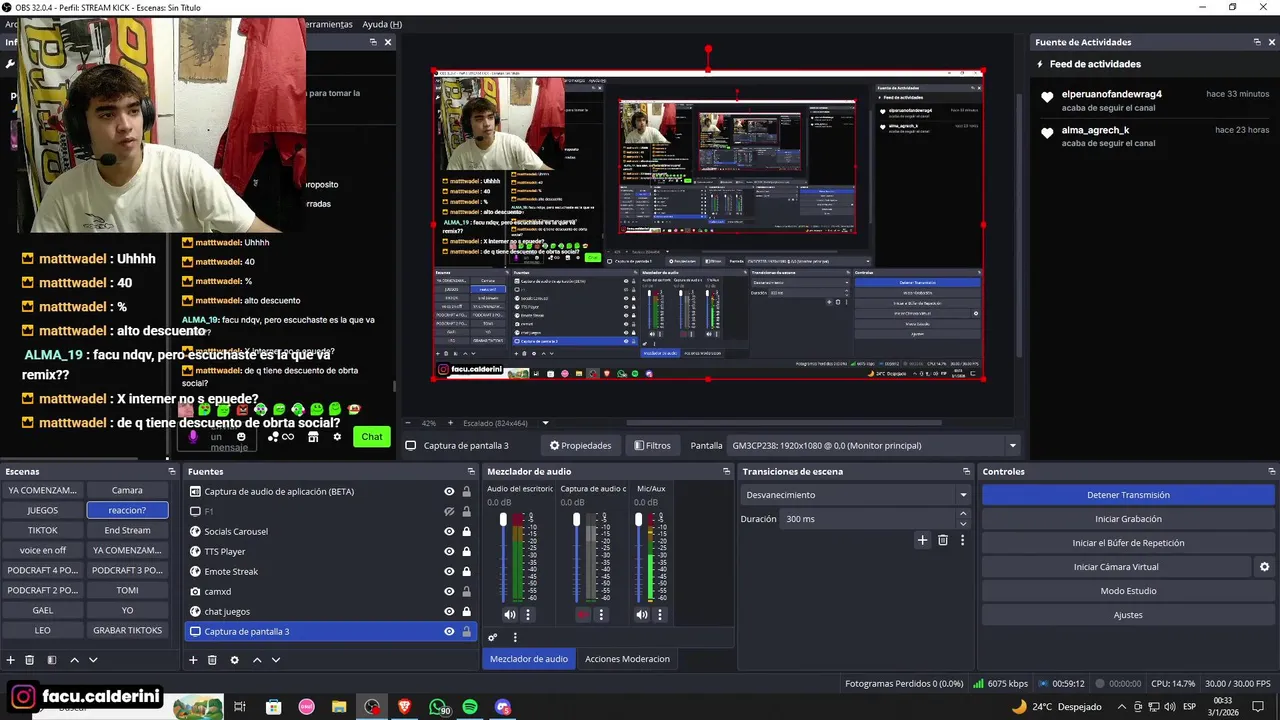The width and height of the screenshot is (1280, 720).
Task: Remove transition with the Transiciones trash icon
Action: click(x=942, y=540)
